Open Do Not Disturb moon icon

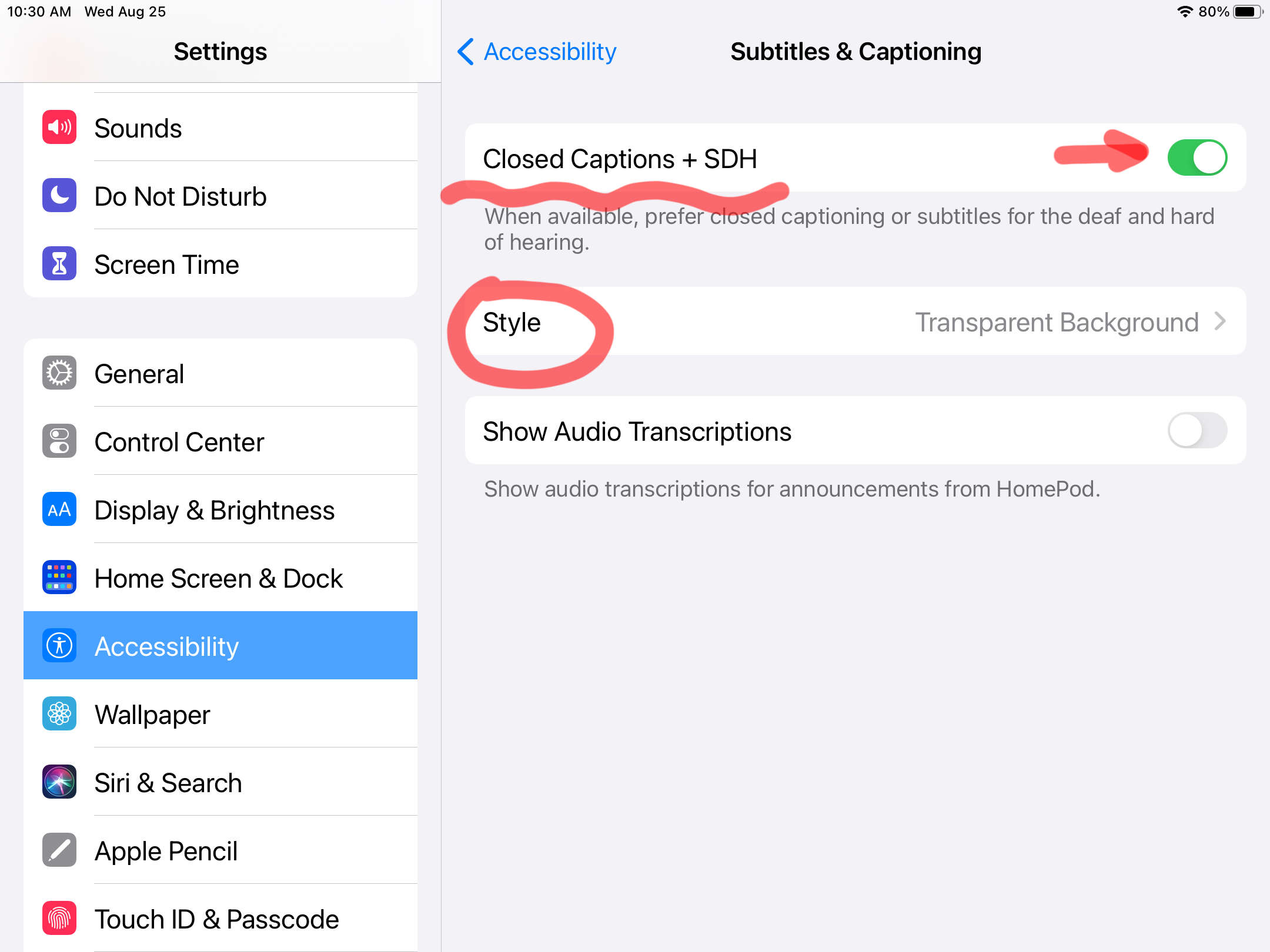(x=59, y=195)
